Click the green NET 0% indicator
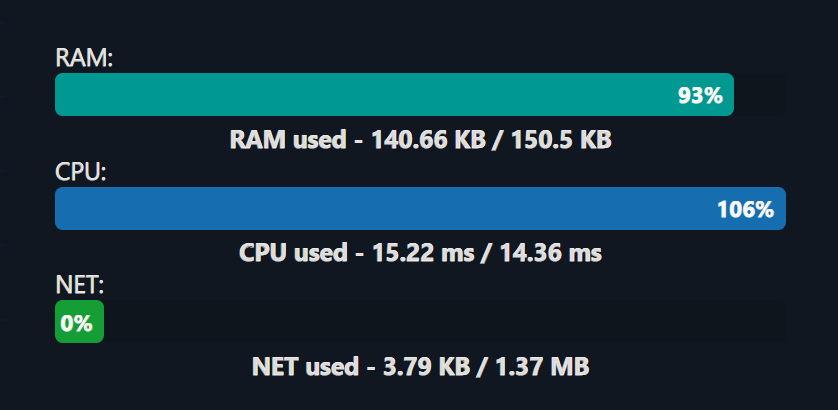This screenshot has height=410, width=838. (79, 321)
